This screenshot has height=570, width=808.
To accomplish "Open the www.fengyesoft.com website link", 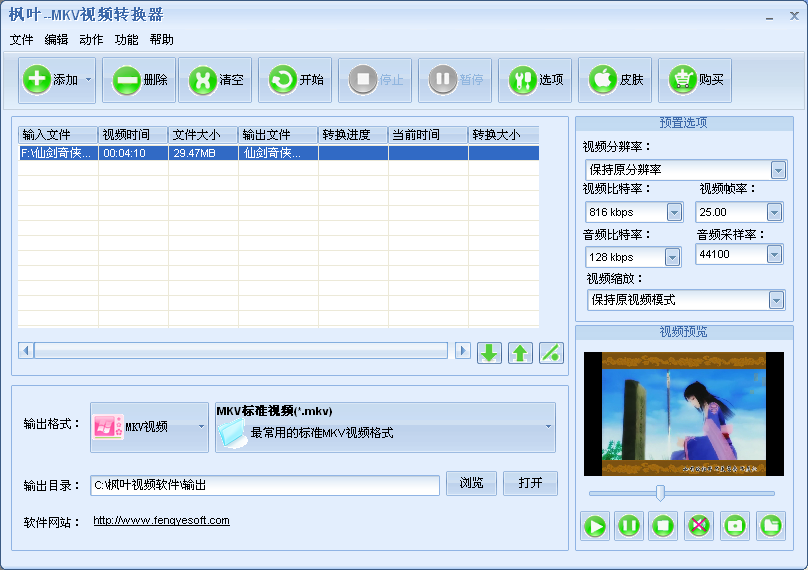I will 161,521.
